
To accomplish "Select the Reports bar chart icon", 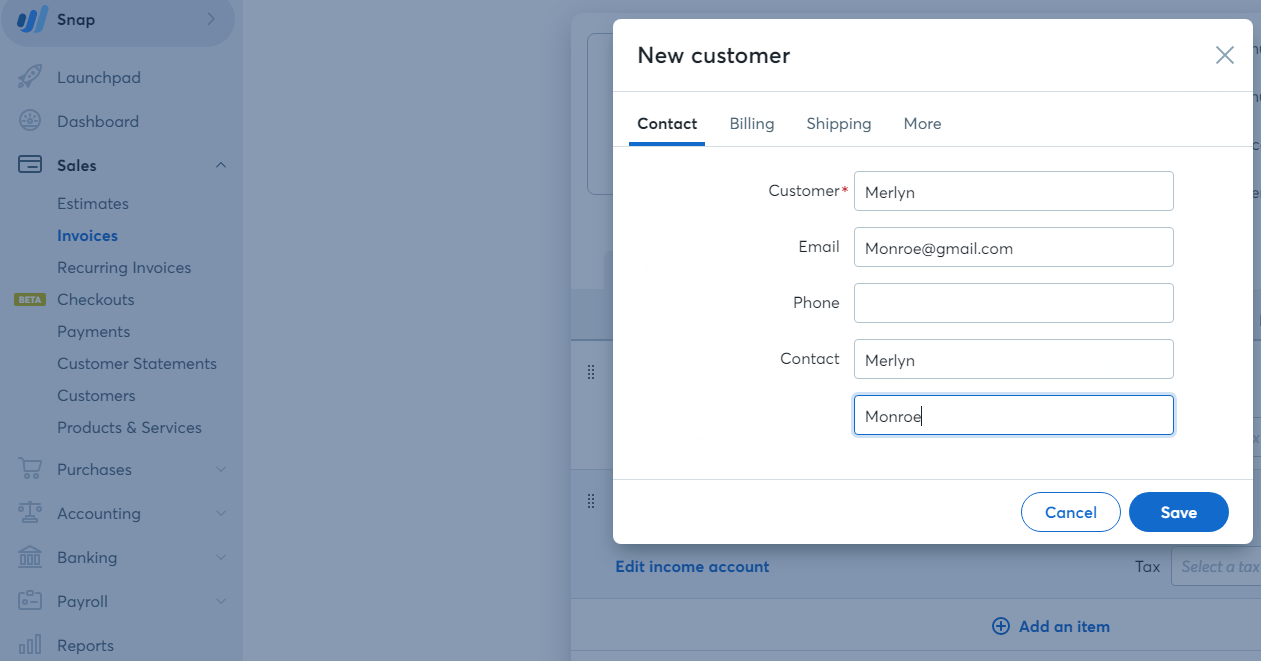I will click(28, 645).
